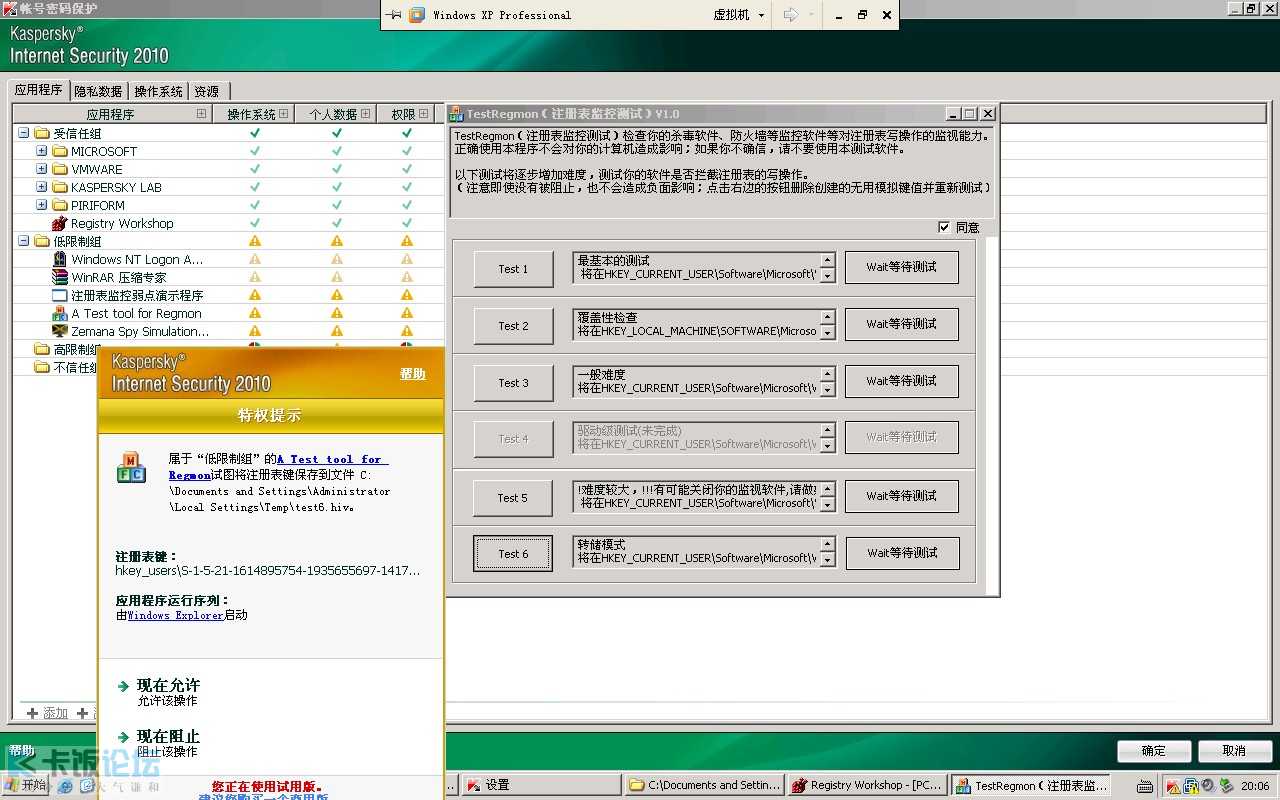Switch to 设置 taskbar item
1280x800 pixels.
pos(542,786)
